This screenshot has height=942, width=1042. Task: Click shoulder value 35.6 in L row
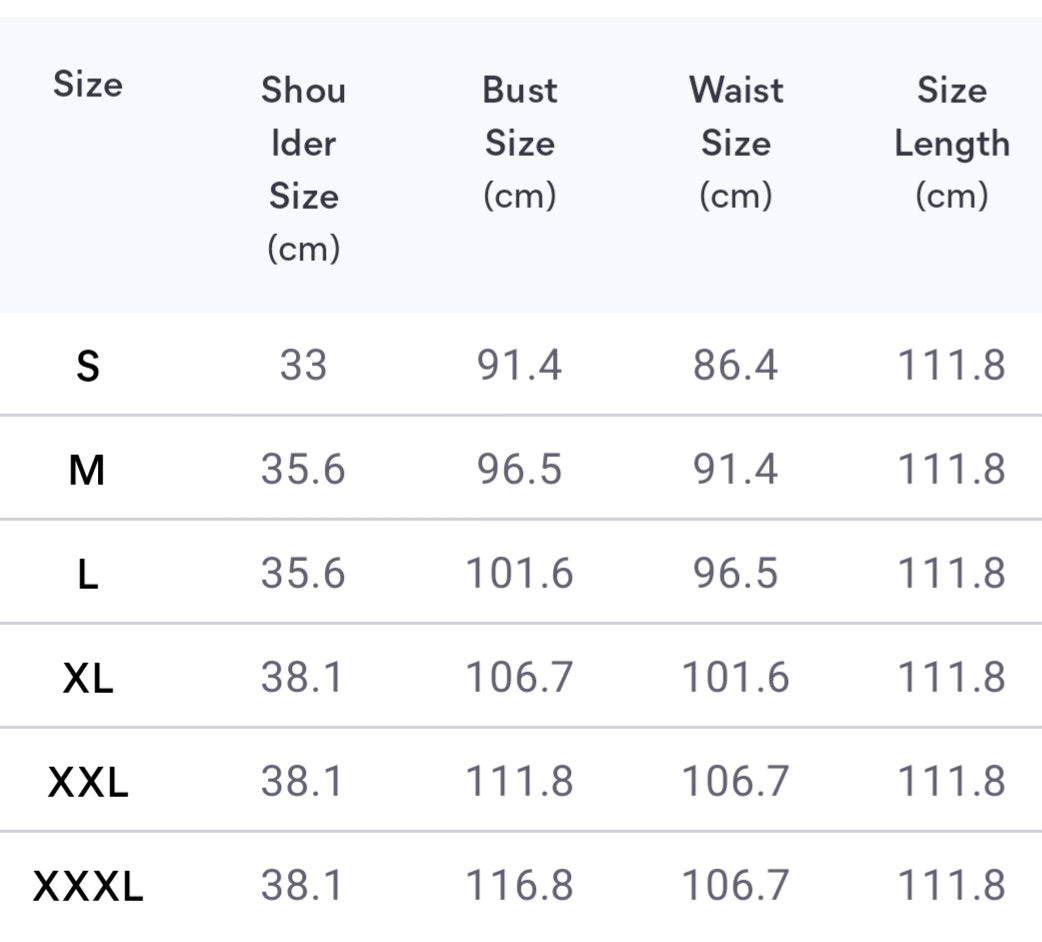click(303, 574)
